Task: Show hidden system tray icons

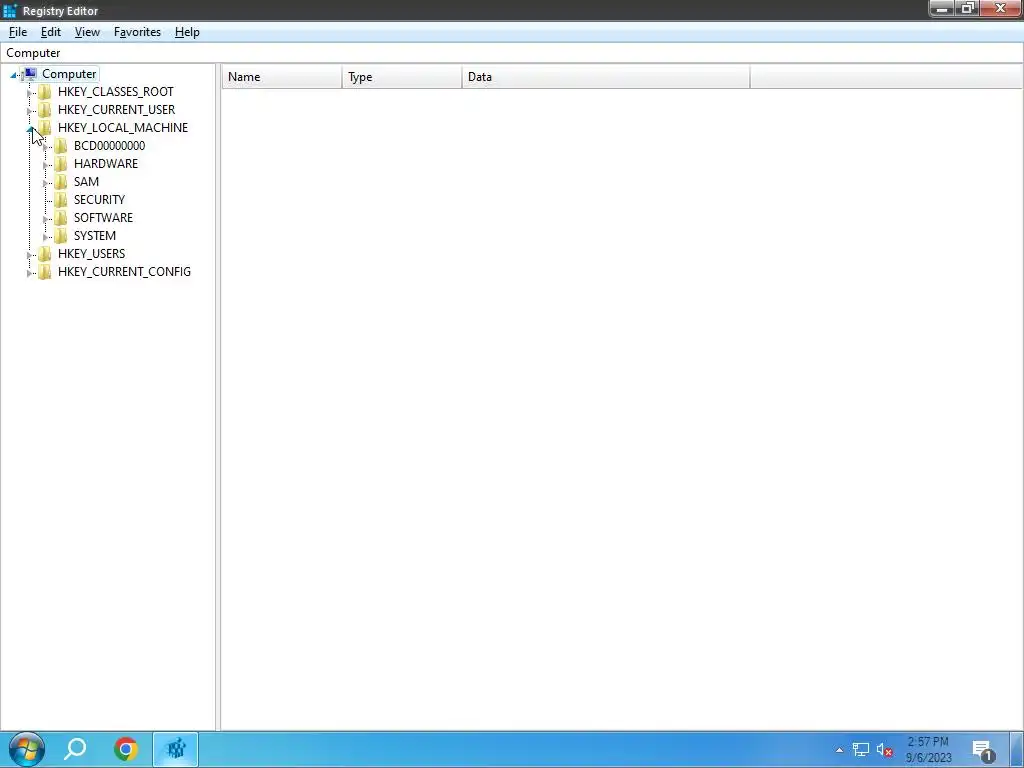Action: click(839, 750)
